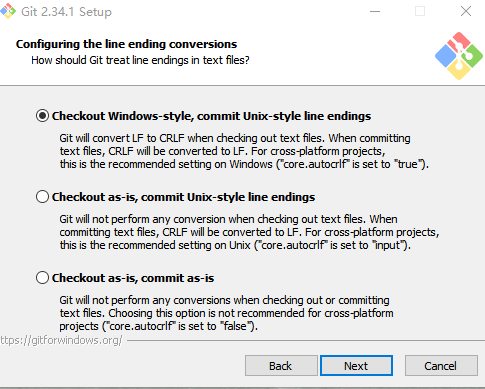Select the Checkout as-is, commit Unix-style radio circle
The width and height of the screenshot is (485, 389).
click(x=42, y=197)
